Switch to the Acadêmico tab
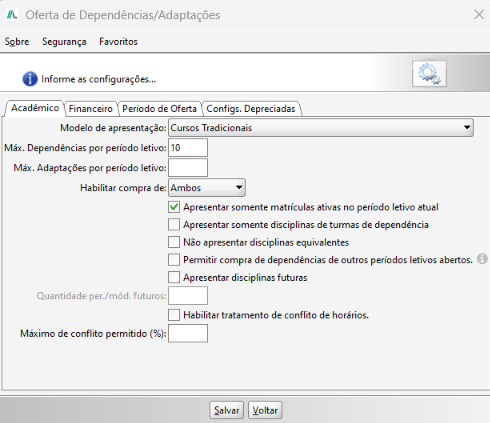490x423 pixels. (x=35, y=108)
